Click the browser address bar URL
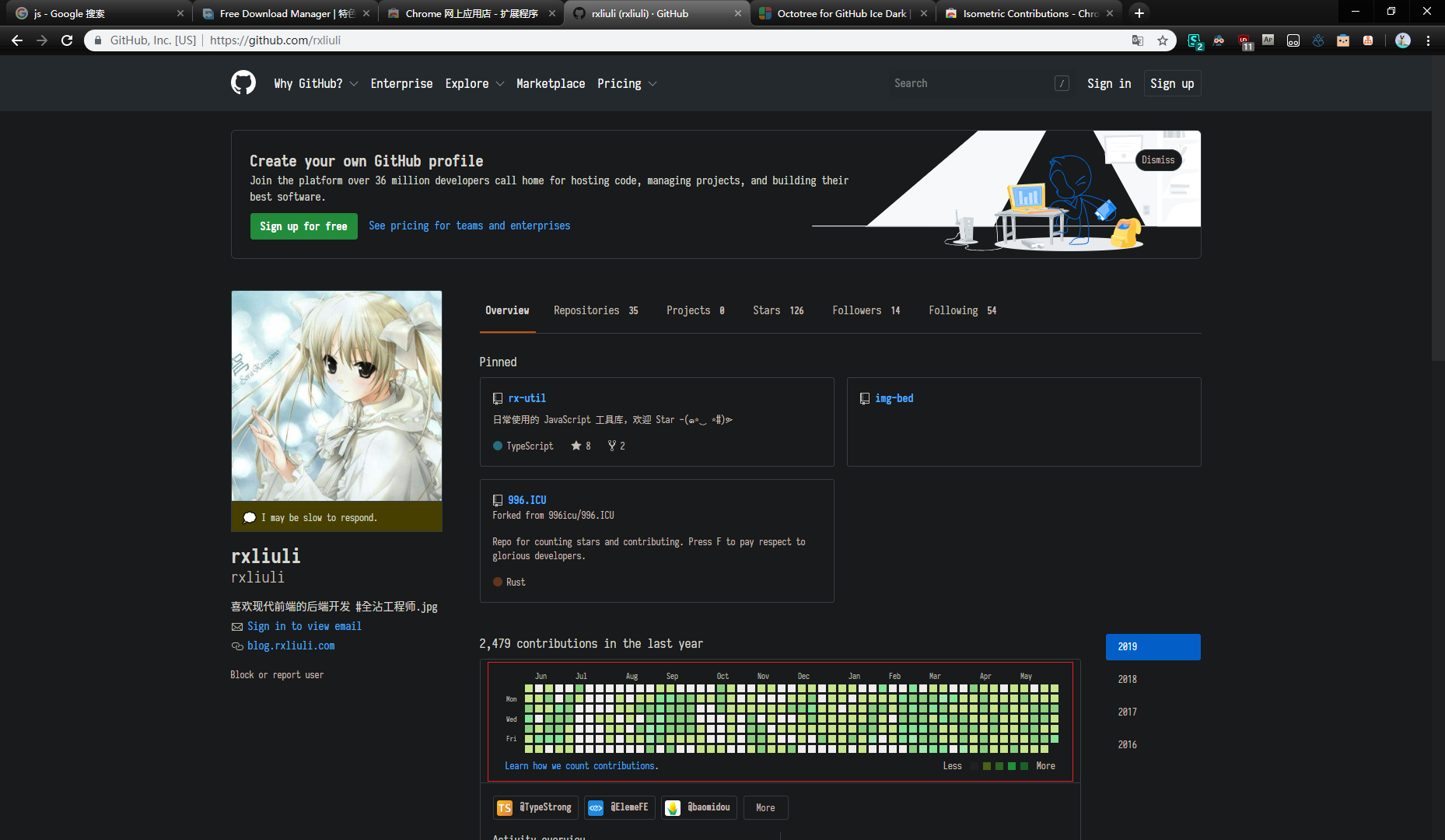1445x840 pixels. point(275,40)
